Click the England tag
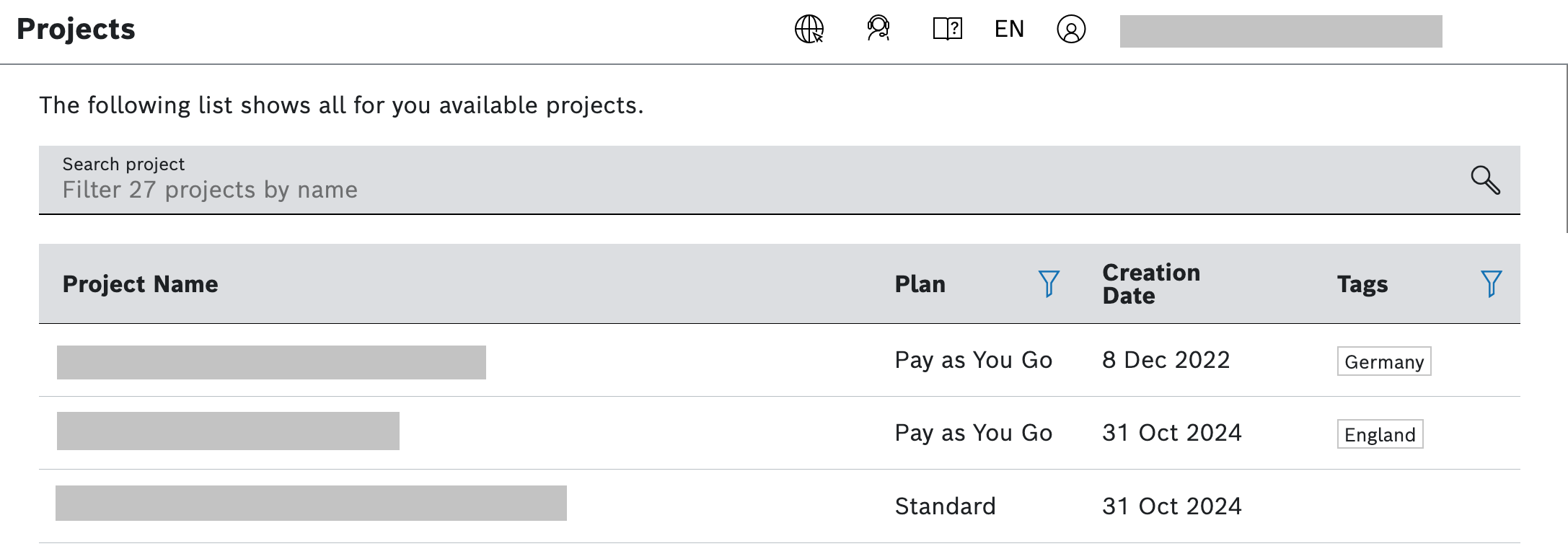The height and width of the screenshot is (554, 1568). tap(1380, 434)
